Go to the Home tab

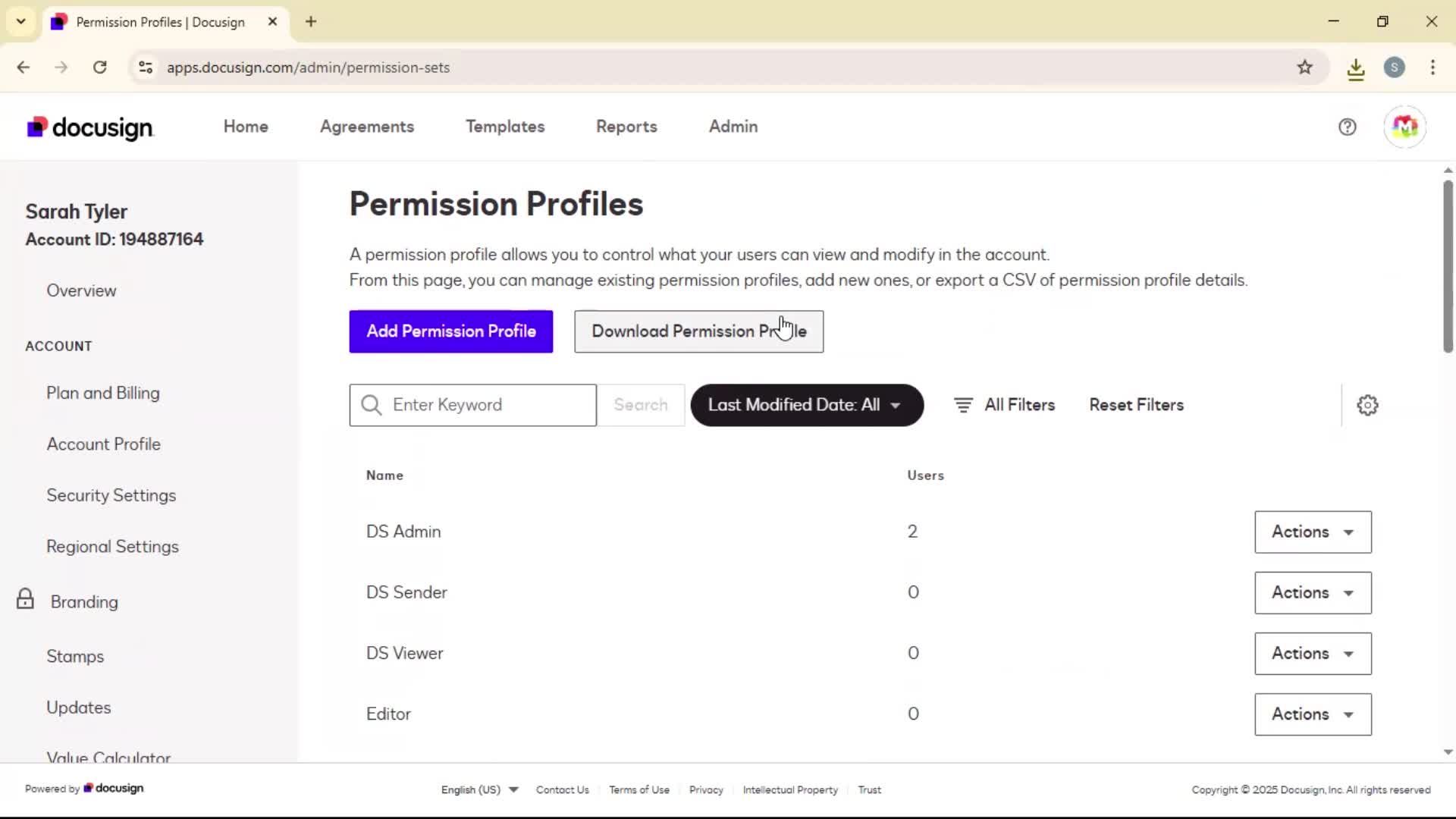[246, 127]
